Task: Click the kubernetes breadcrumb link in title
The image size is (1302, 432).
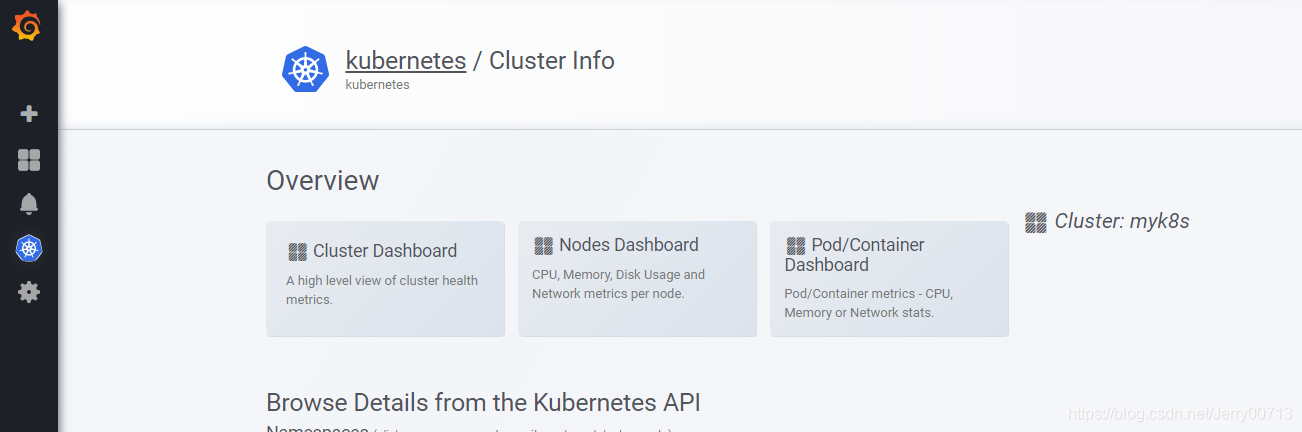Action: click(406, 60)
